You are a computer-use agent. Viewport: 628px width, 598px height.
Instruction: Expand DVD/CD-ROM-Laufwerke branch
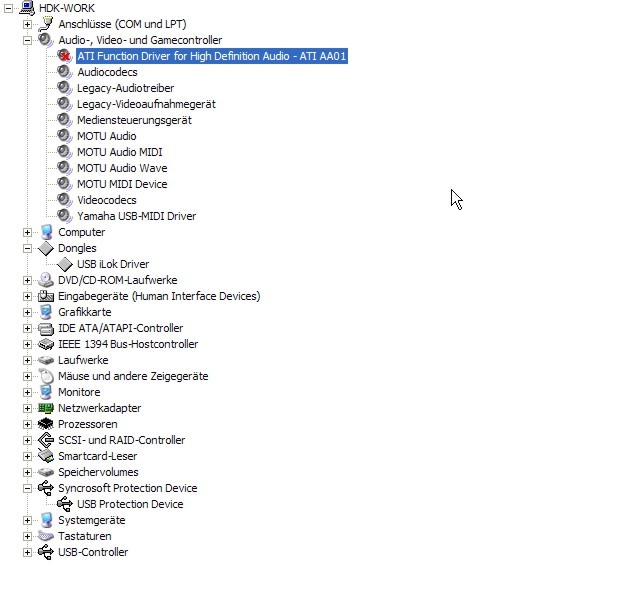tap(27, 280)
